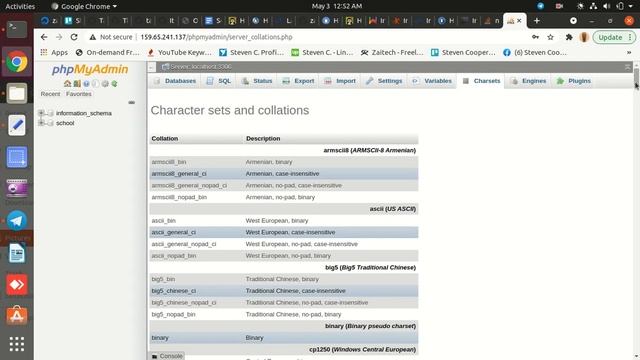Screen dimensions: 640x360
Task: Click the Chrome Update button
Action: pyautogui.click(x=614, y=37)
